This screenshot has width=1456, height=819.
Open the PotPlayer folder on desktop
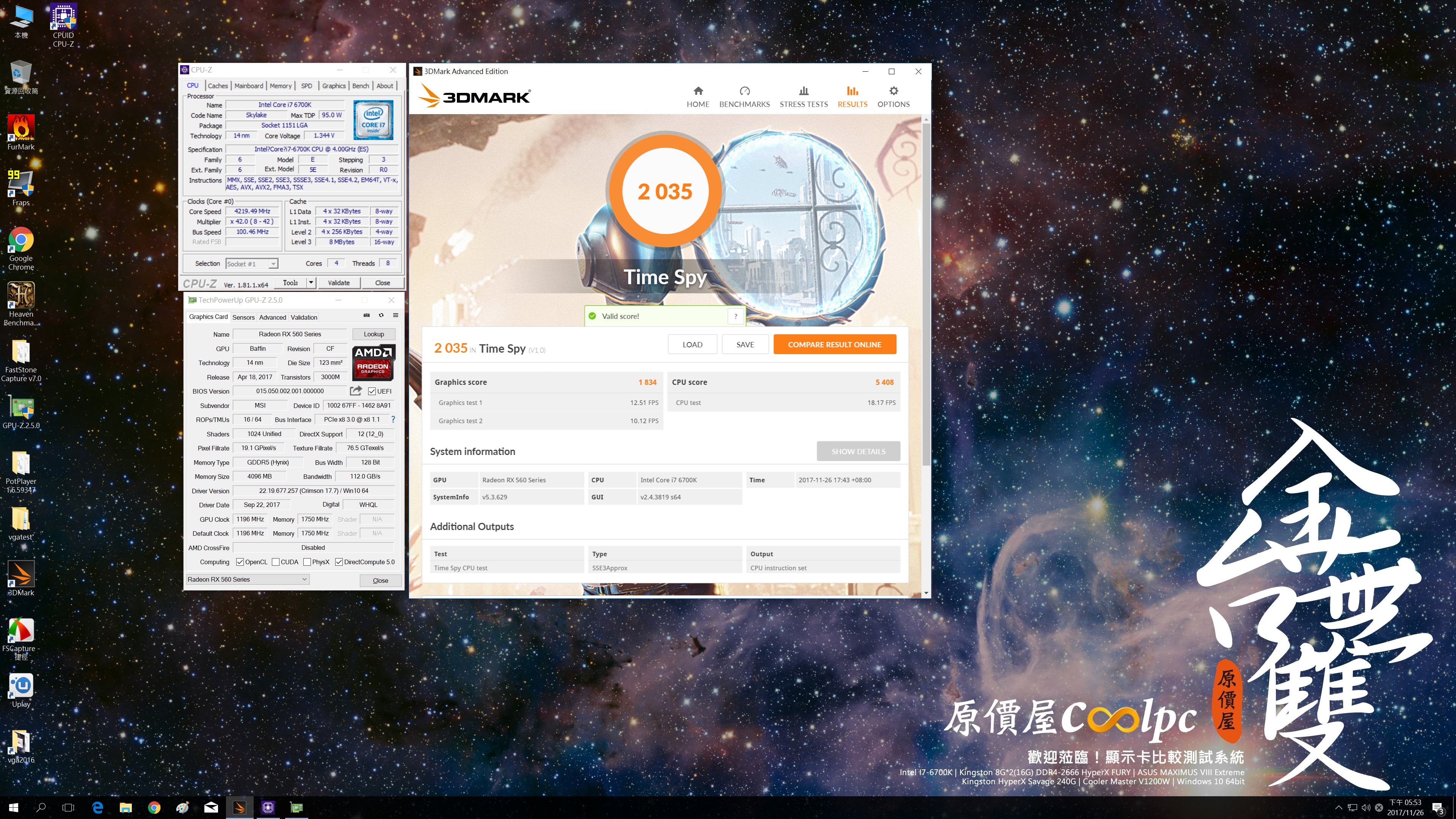tap(21, 472)
